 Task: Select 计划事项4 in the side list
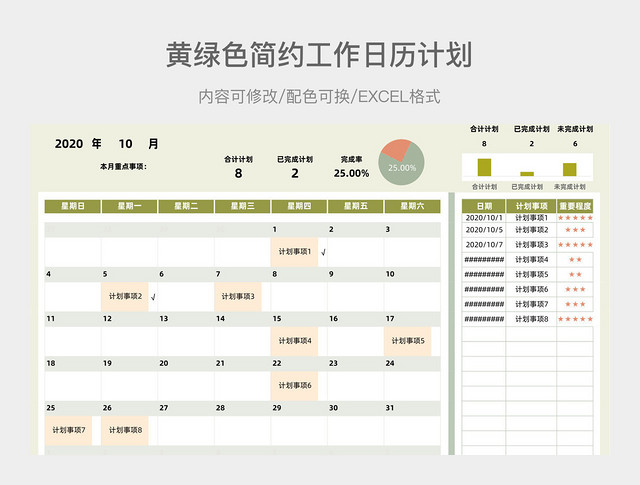click(x=531, y=260)
